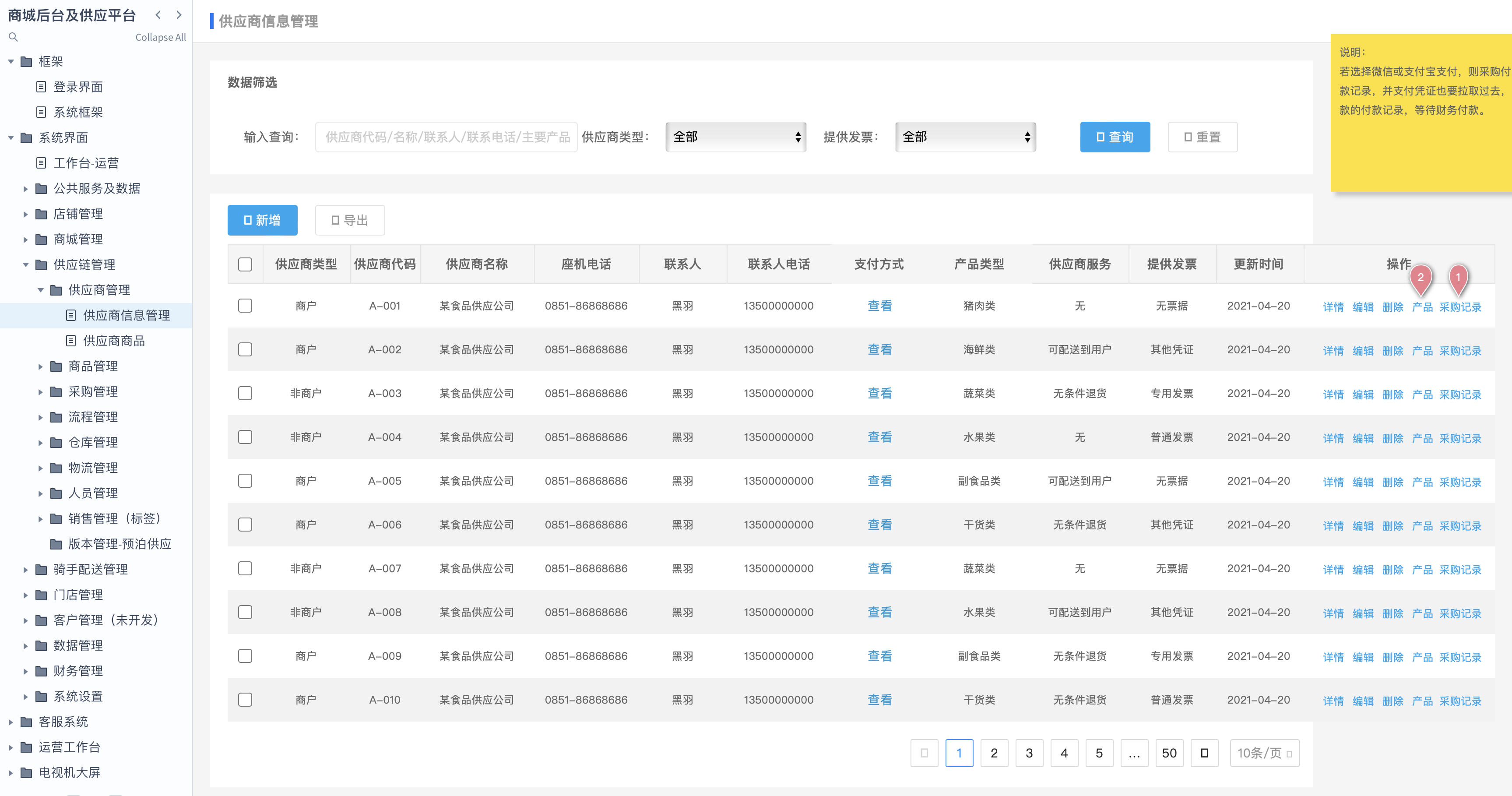Expand the 客服系统 tree node

tap(11, 722)
